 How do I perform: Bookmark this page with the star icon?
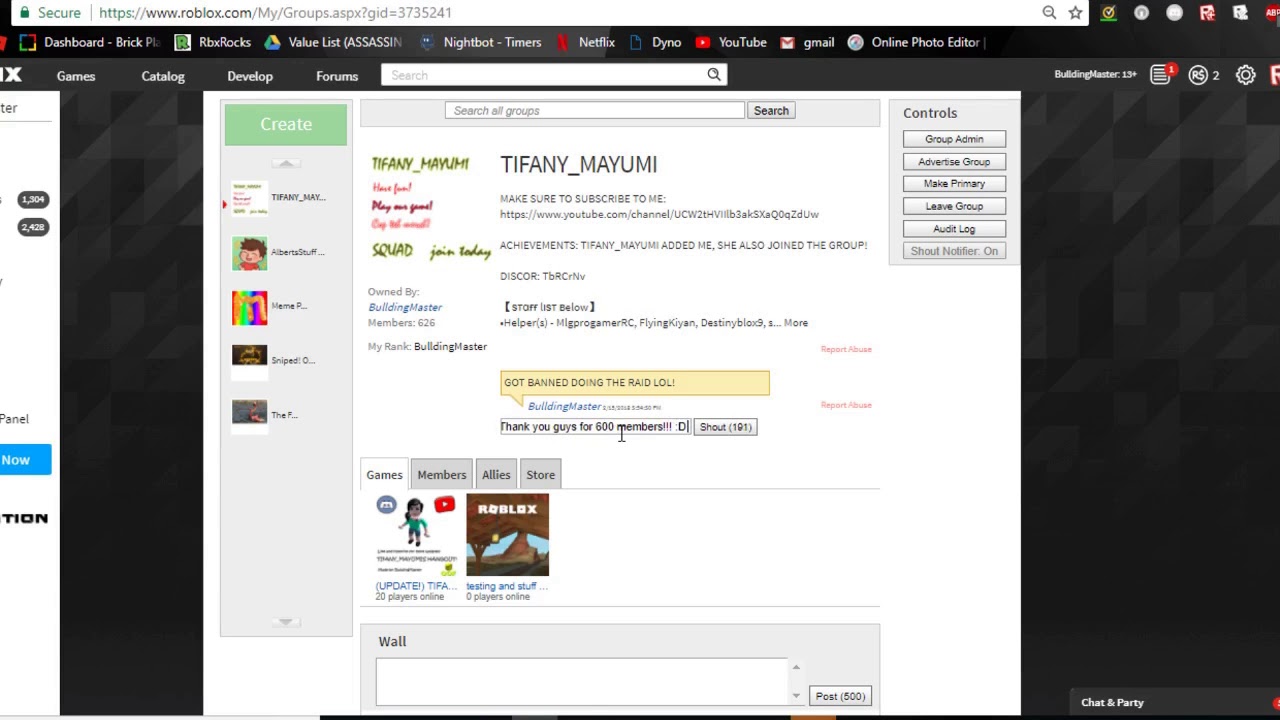pos(1075,13)
